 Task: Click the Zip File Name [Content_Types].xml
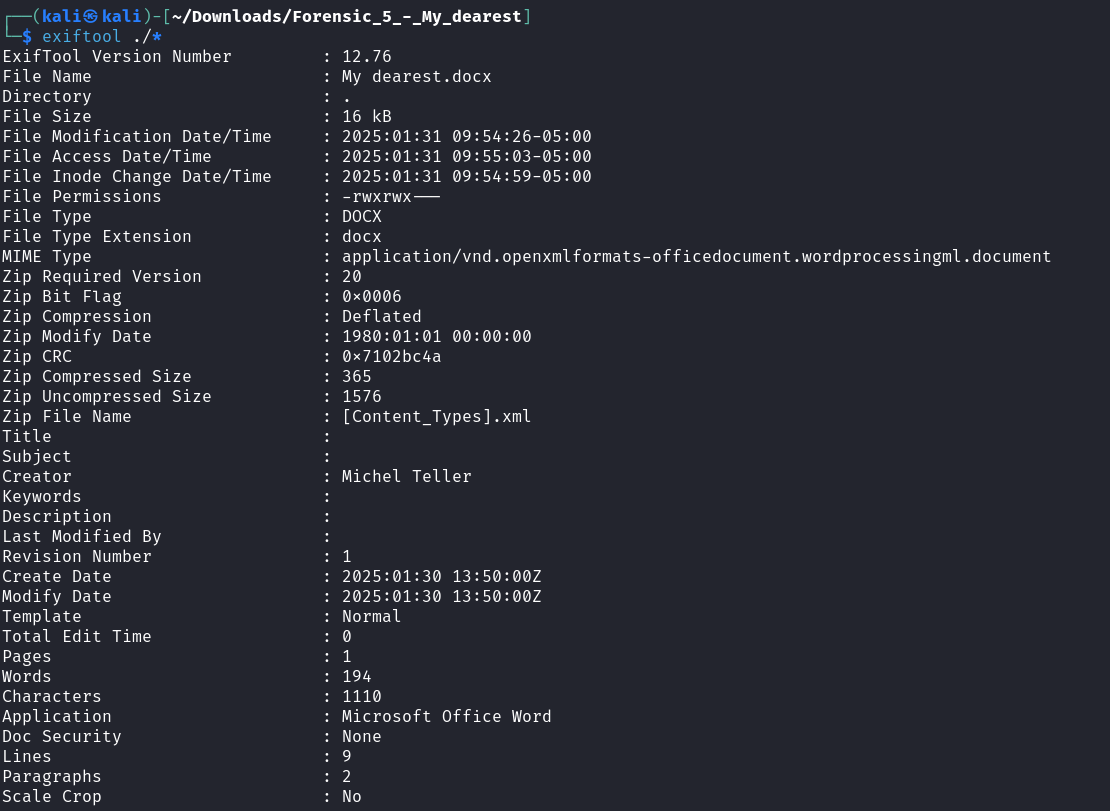[436, 416]
